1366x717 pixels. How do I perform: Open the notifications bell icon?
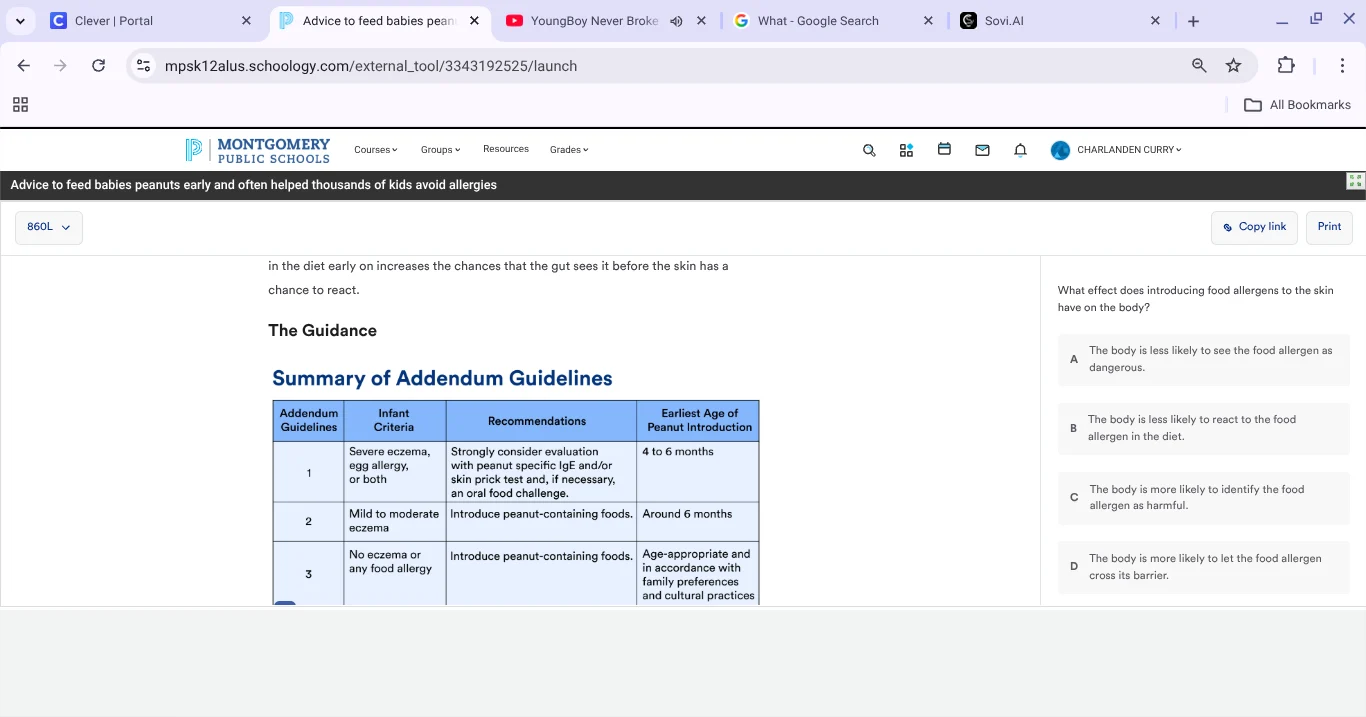tap(1020, 150)
